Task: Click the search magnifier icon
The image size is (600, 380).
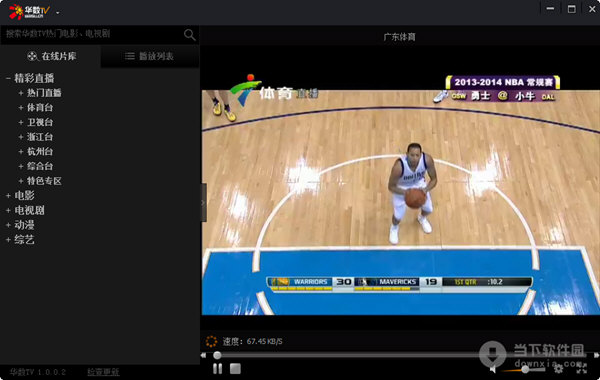Action: pyautogui.click(x=189, y=35)
